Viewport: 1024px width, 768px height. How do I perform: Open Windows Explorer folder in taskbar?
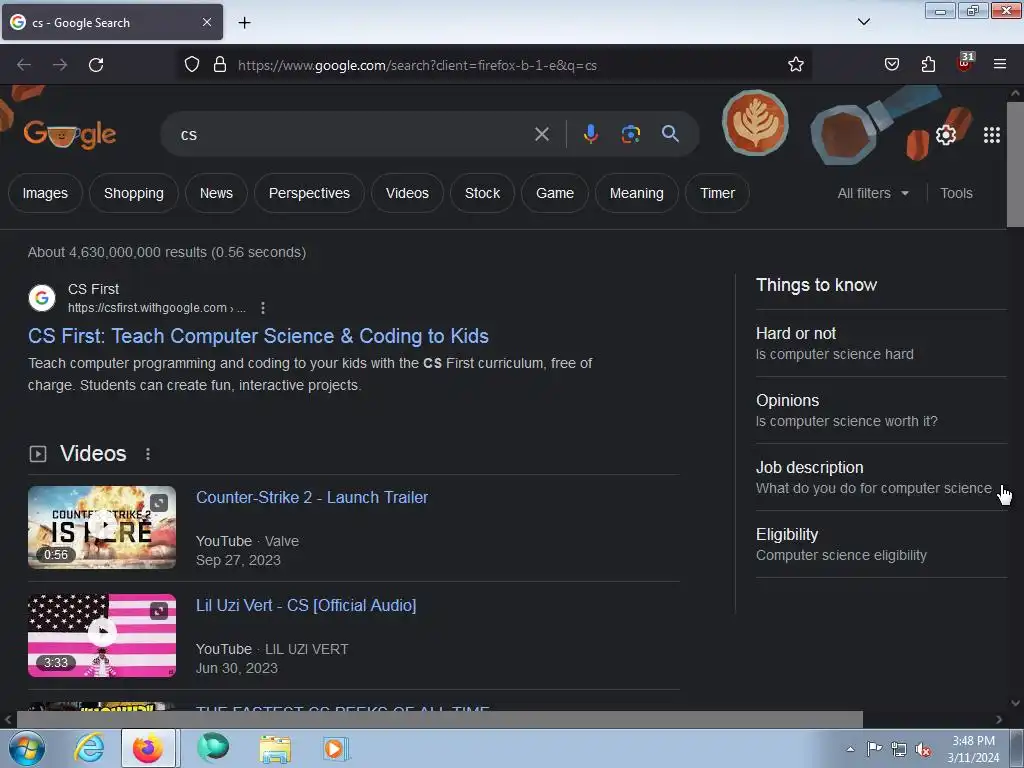pyautogui.click(x=275, y=749)
